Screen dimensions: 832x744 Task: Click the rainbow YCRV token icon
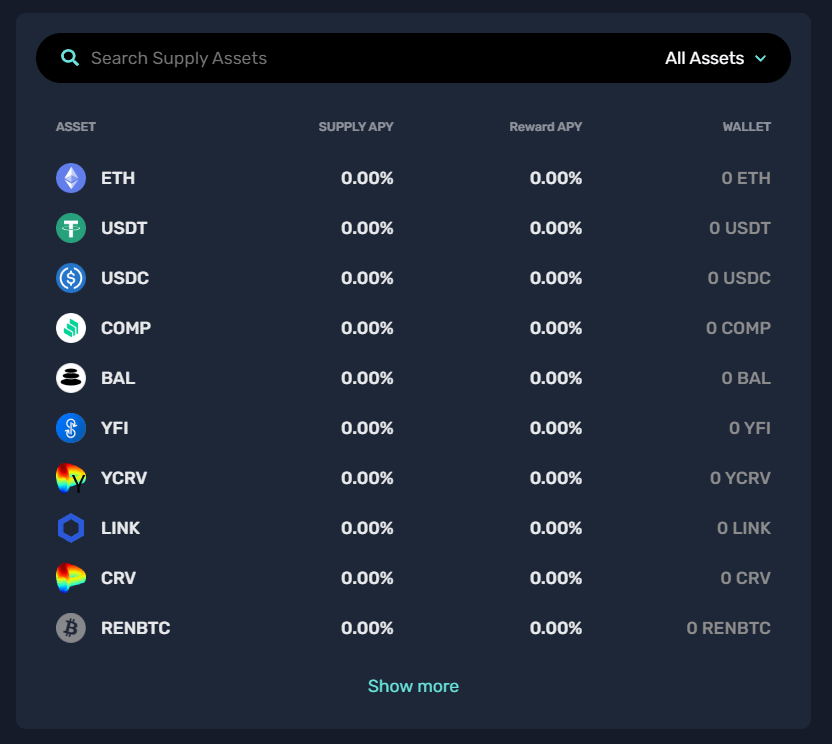point(71,478)
